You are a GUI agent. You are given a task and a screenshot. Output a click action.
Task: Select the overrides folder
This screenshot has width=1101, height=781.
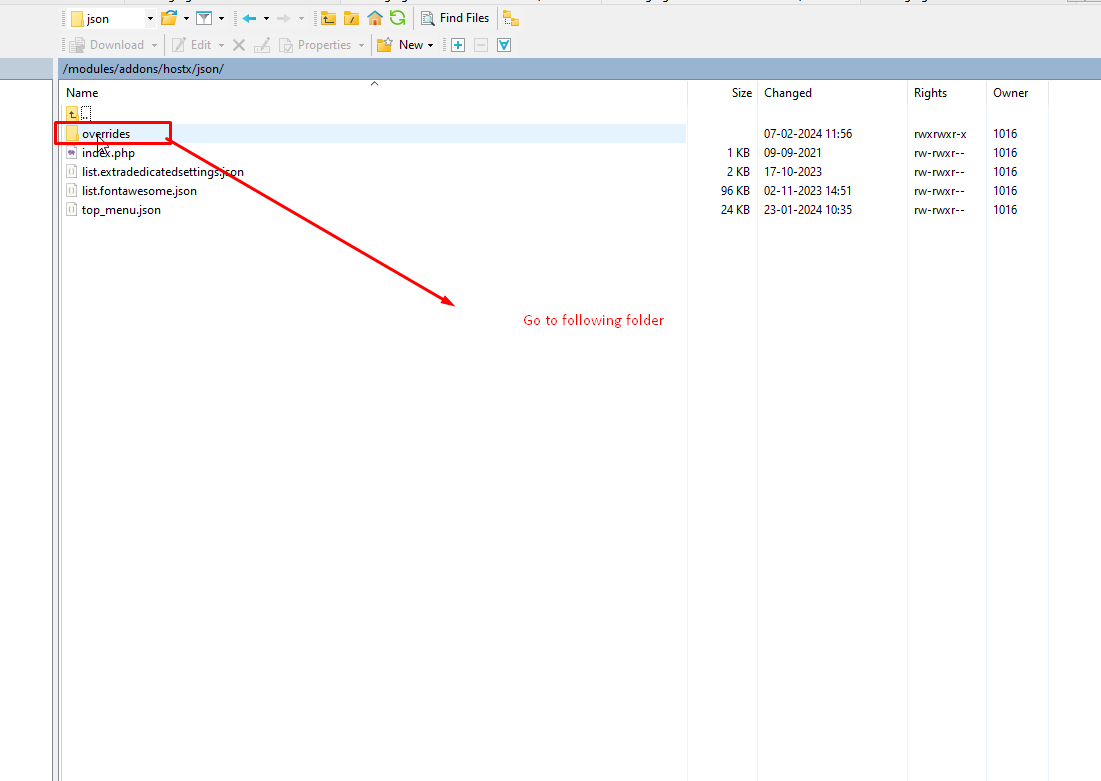pos(105,134)
